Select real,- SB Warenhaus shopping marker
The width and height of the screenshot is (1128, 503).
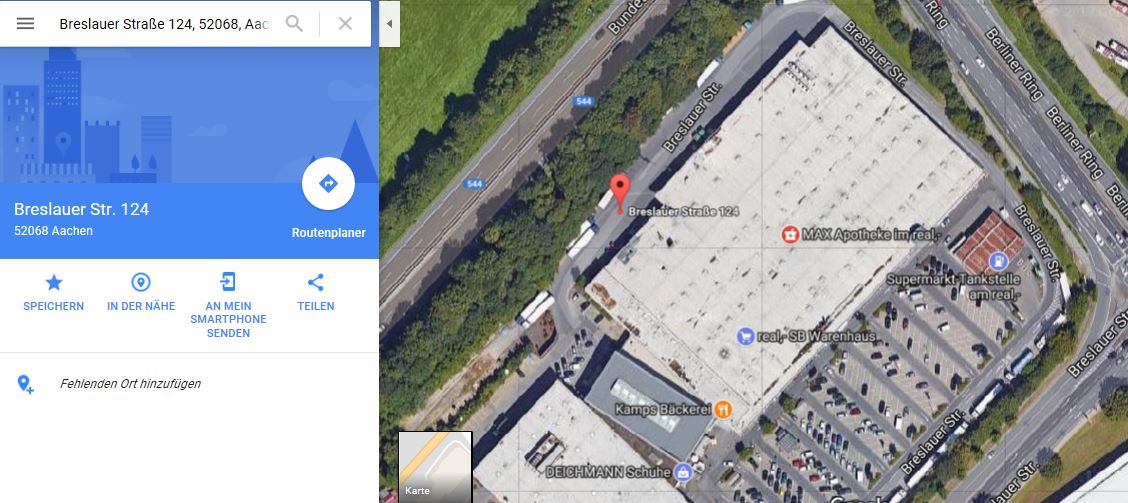tap(746, 336)
